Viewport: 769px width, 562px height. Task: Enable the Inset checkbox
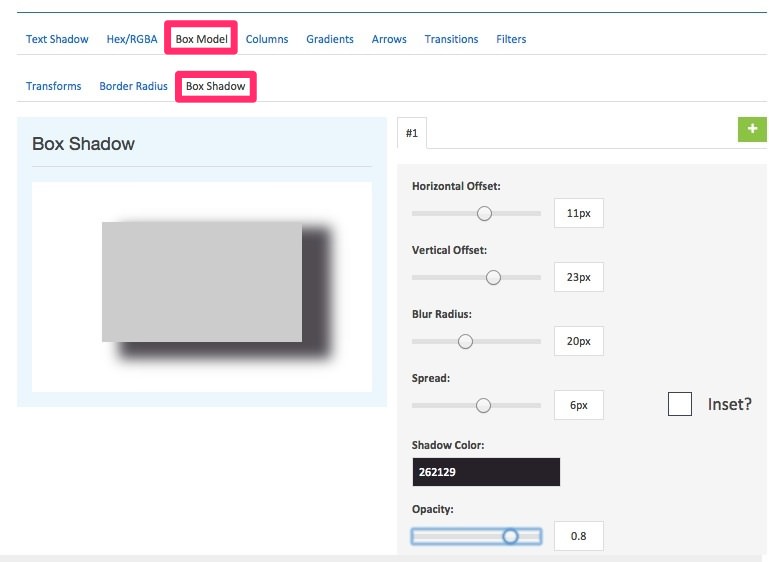pos(680,404)
